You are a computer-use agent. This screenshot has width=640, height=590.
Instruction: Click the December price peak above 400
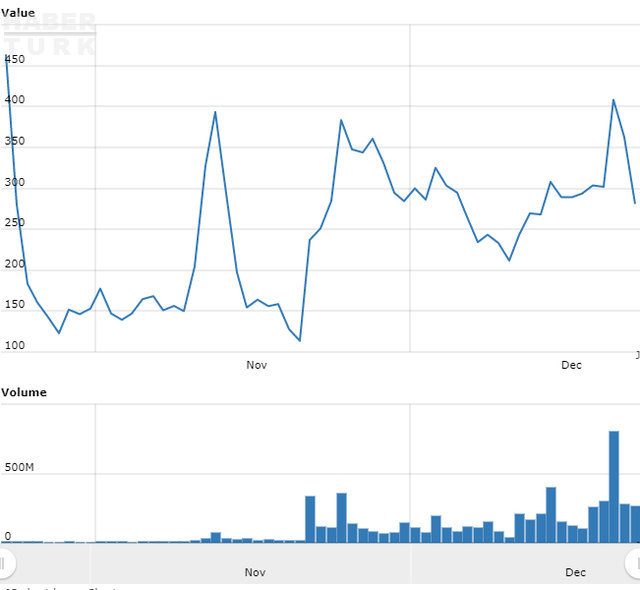coord(613,100)
